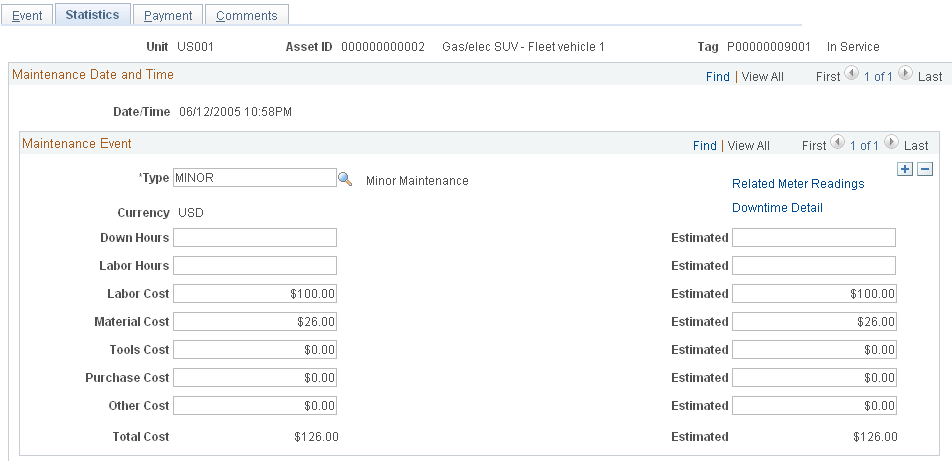Show previous row arrow in Maintenance Event header
This screenshot has height=461, width=952.
(x=838, y=142)
